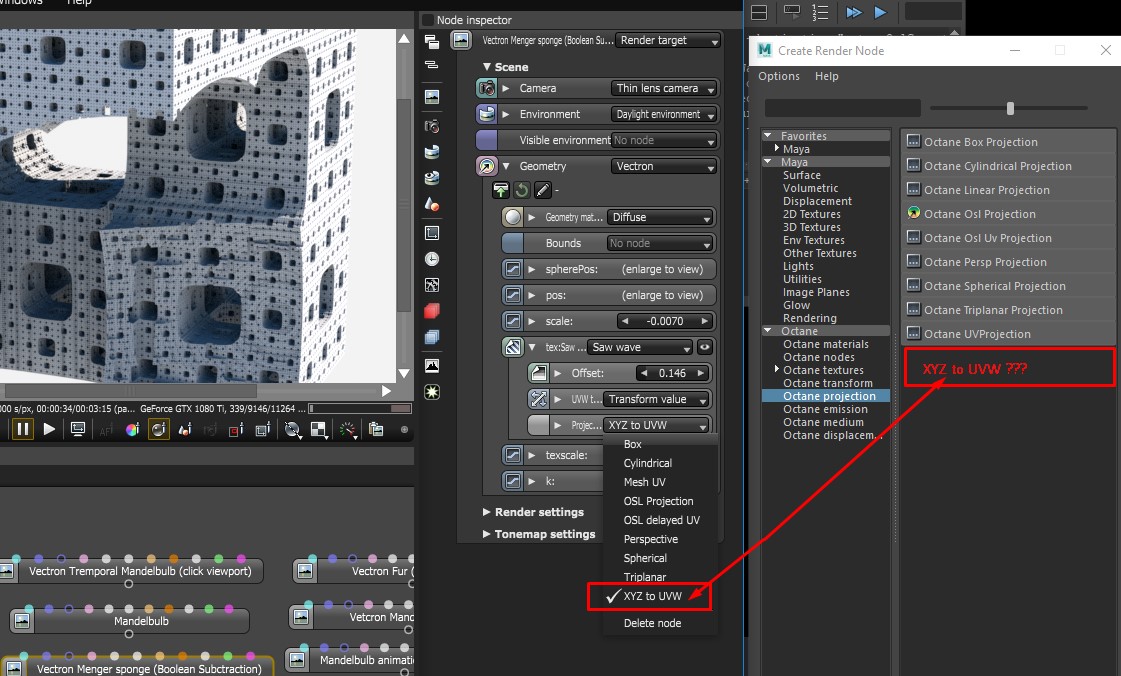Collapse the Scene section
Screen dimensions: 1121x676
pos(487,66)
